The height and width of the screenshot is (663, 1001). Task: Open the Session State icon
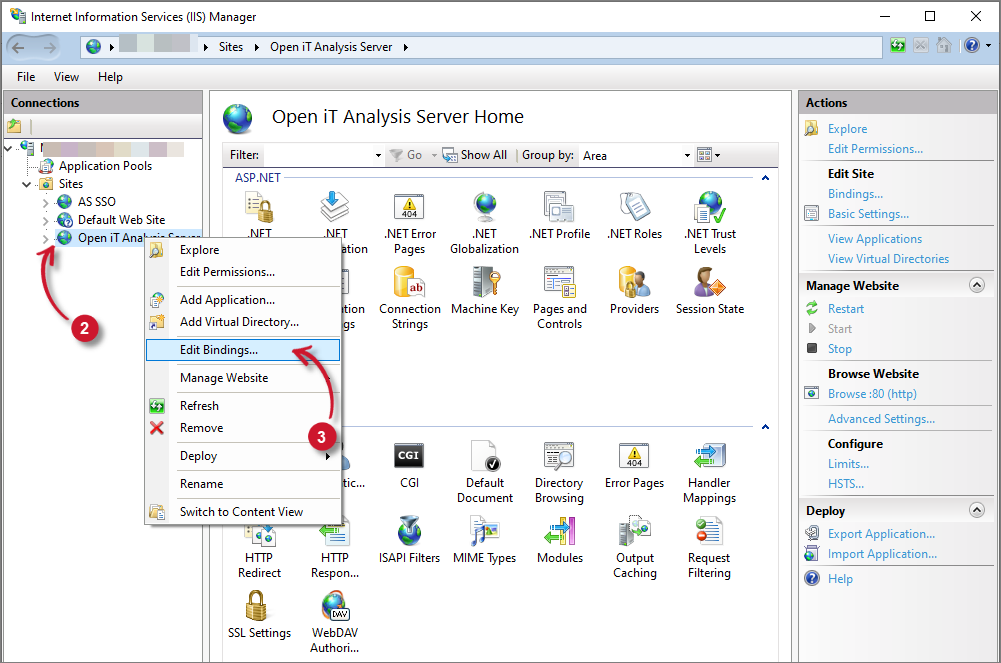(709, 284)
